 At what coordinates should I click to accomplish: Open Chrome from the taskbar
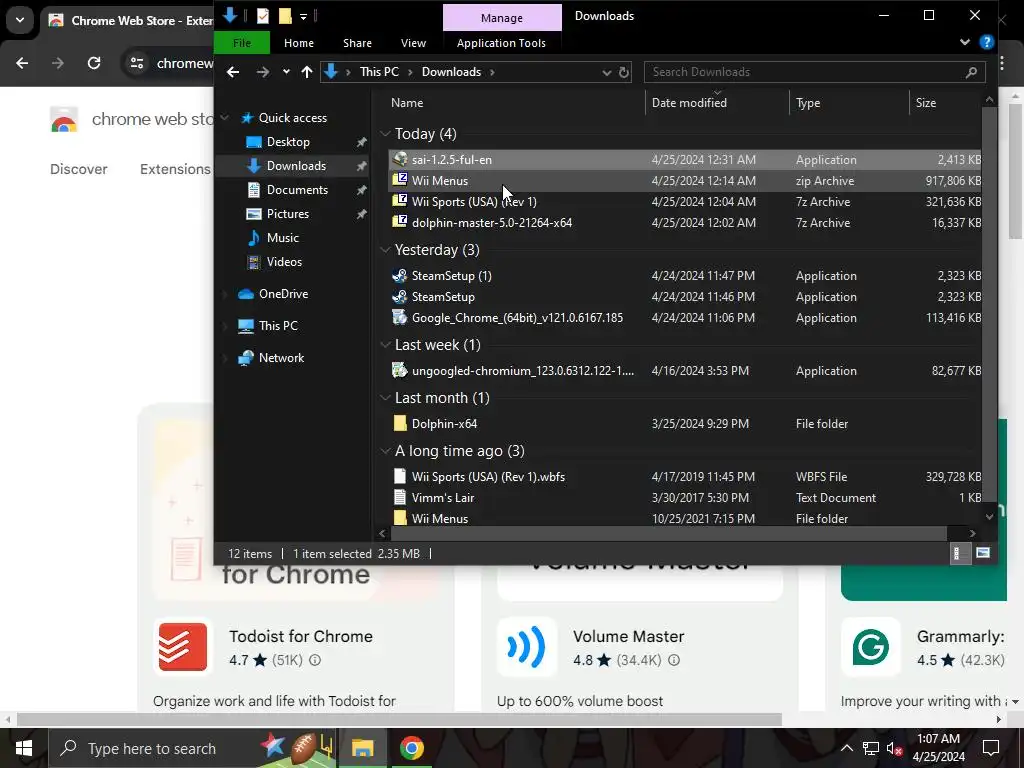[411, 748]
